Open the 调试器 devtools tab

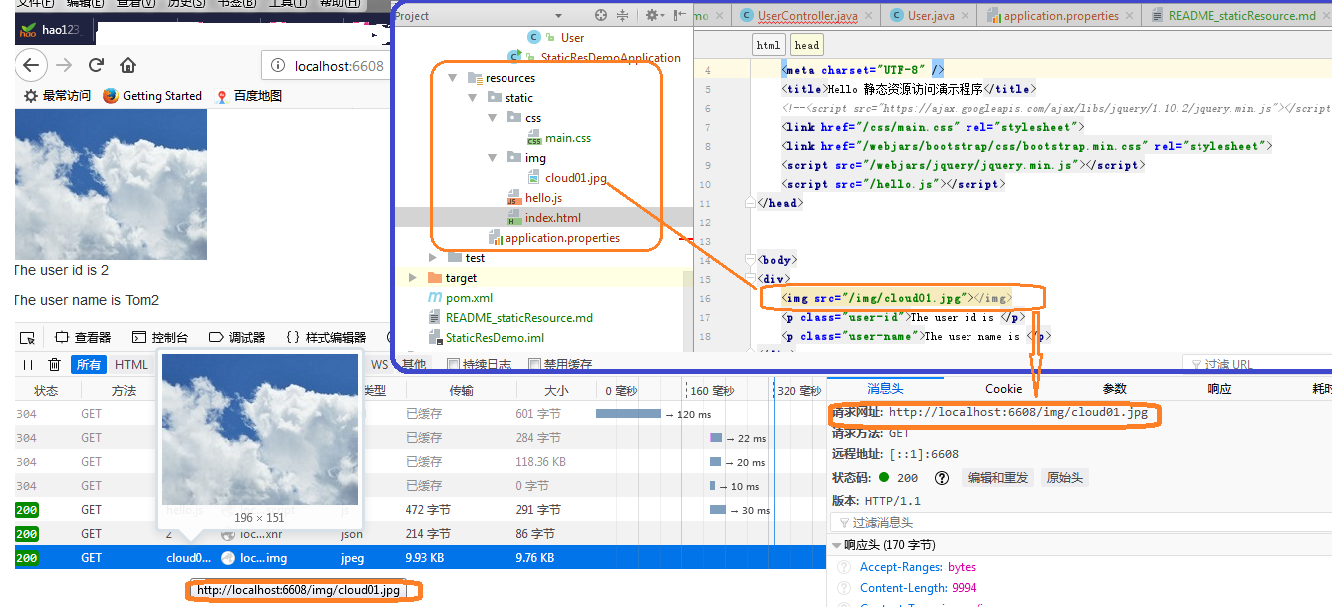click(x=237, y=338)
